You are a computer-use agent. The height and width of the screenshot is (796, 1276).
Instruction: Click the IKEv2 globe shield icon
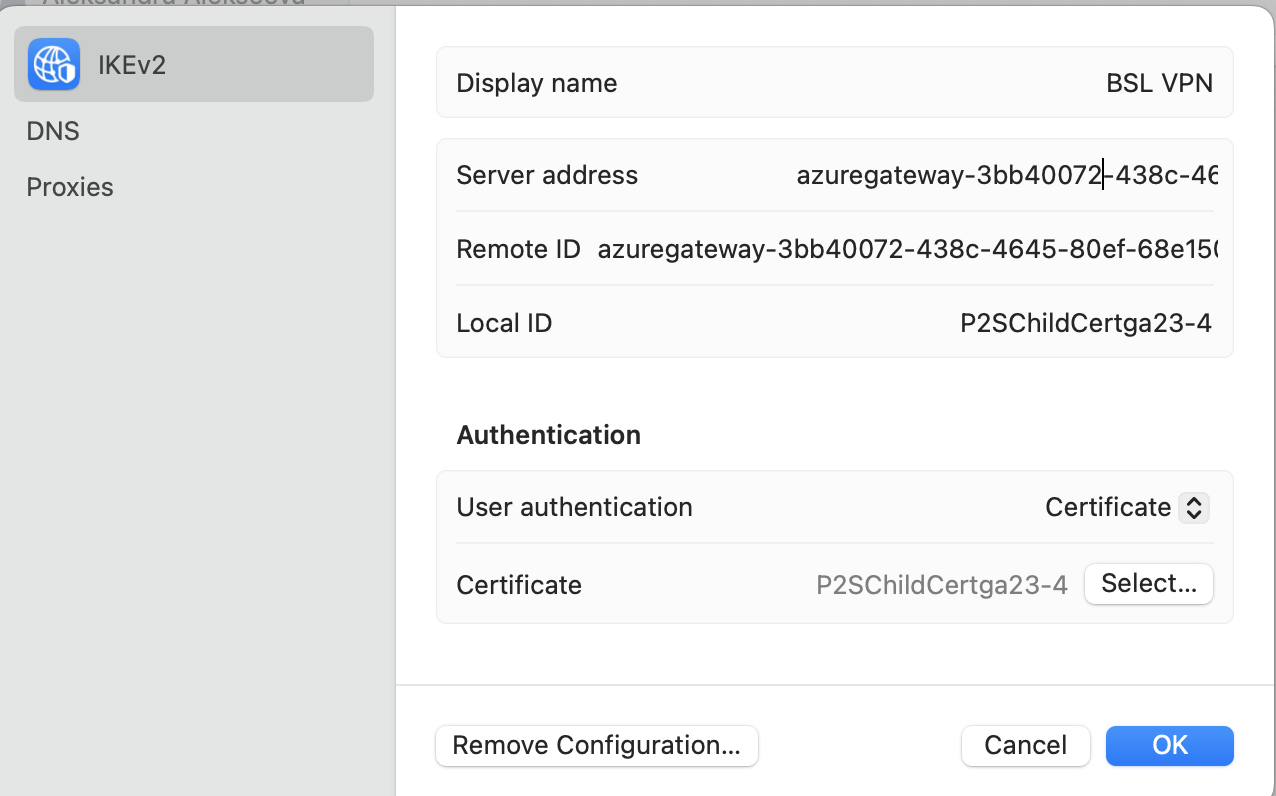[54, 64]
